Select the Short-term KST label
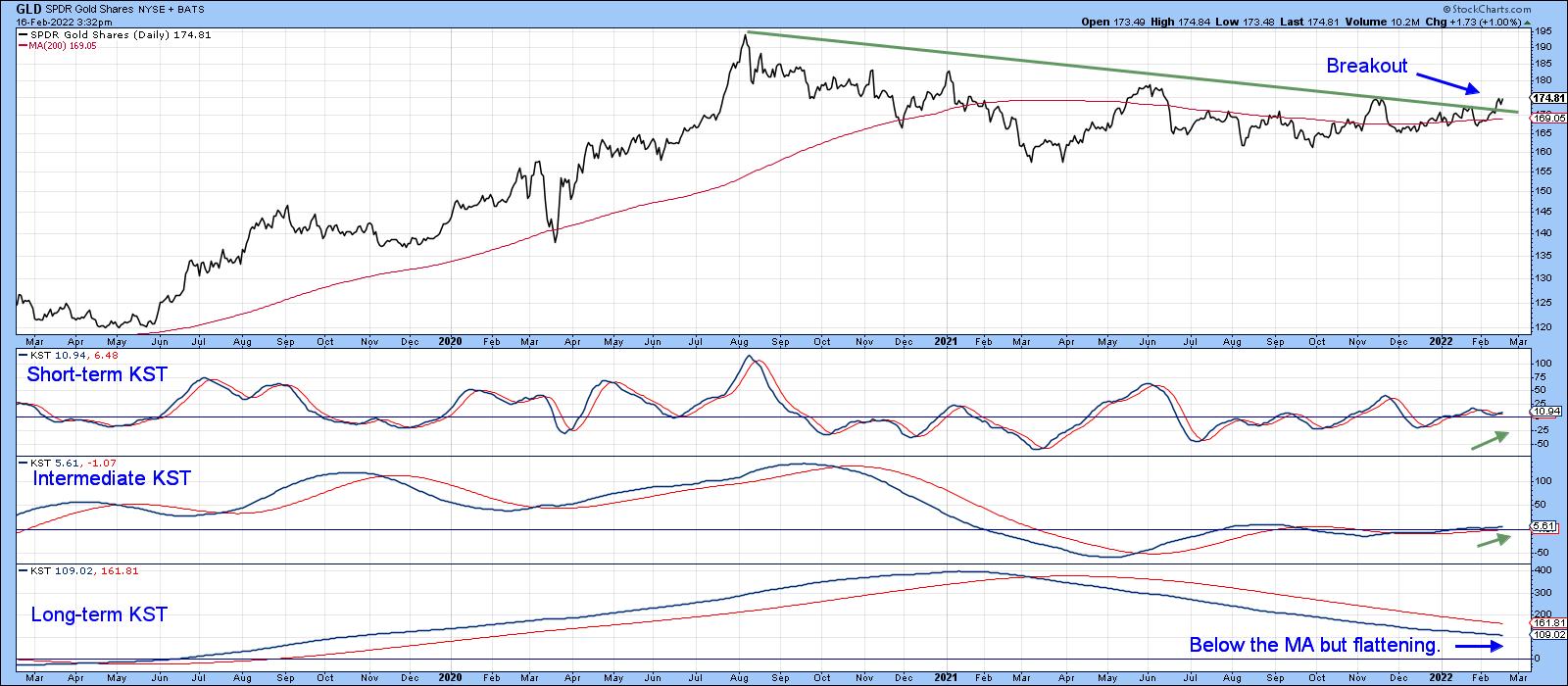This screenshot has width=1568, height=686. [x=96, y=374]
